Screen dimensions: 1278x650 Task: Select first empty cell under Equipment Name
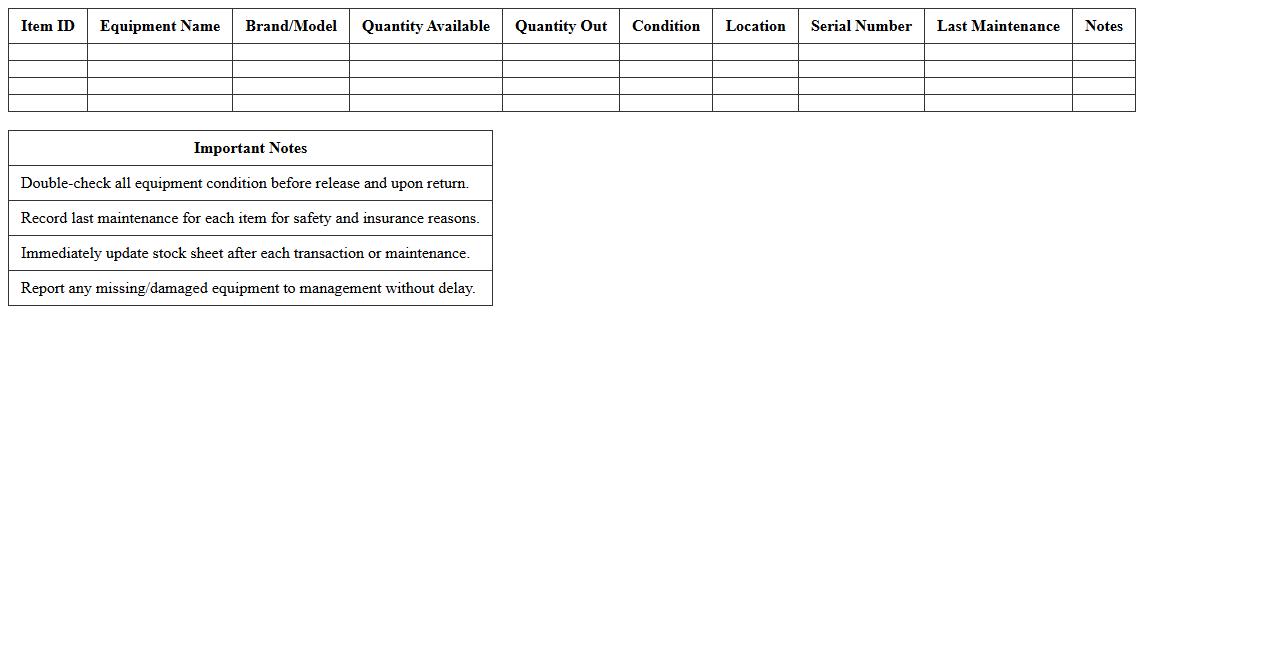[x=160, y=52]
